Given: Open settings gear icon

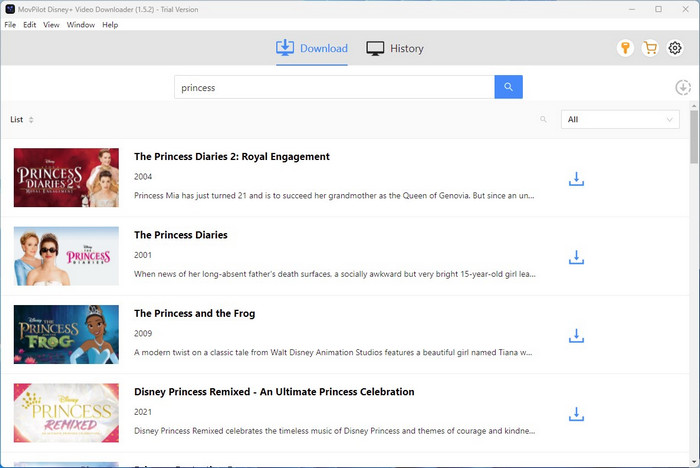Looking at the screenshot, I should click(675, 48).
